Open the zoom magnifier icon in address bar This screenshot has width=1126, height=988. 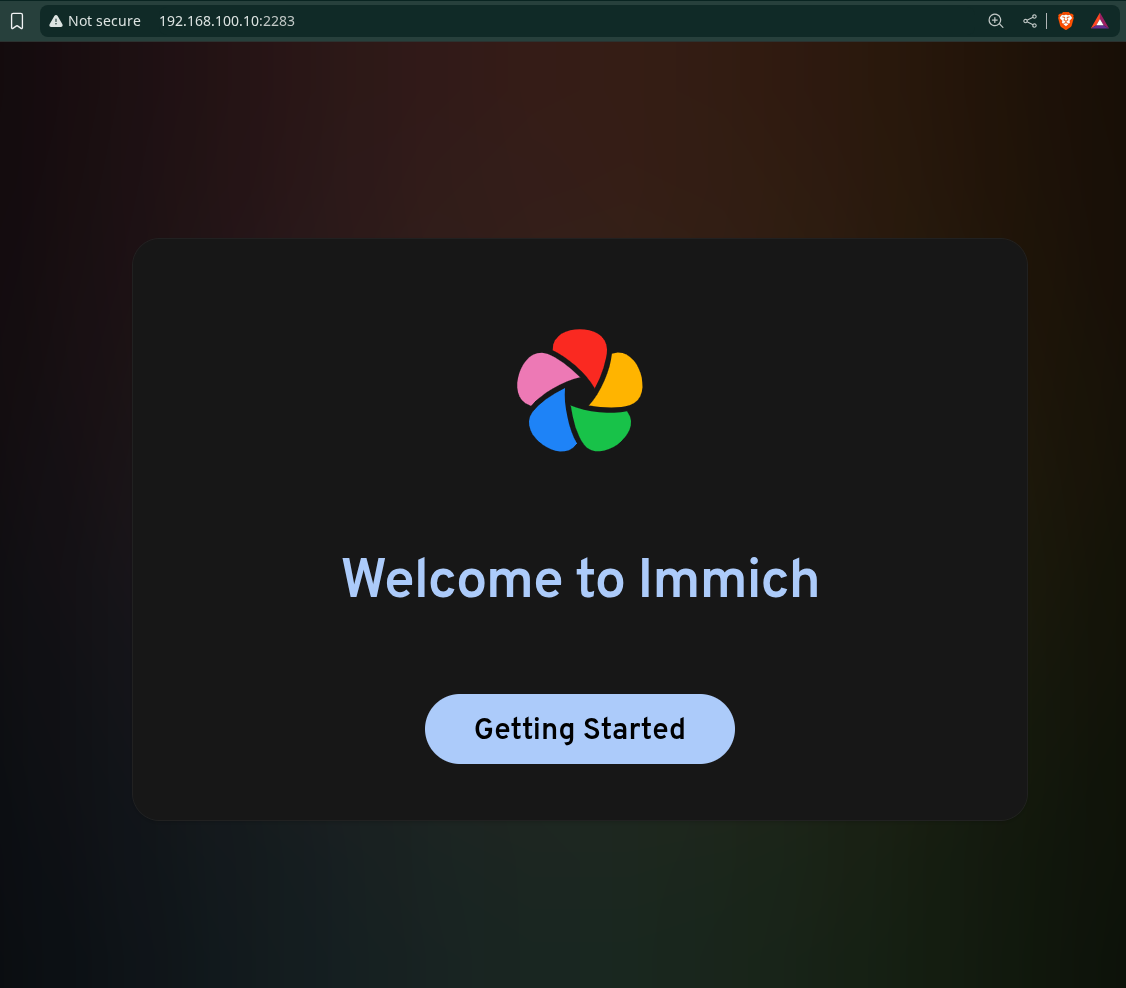tap(995, 21)
